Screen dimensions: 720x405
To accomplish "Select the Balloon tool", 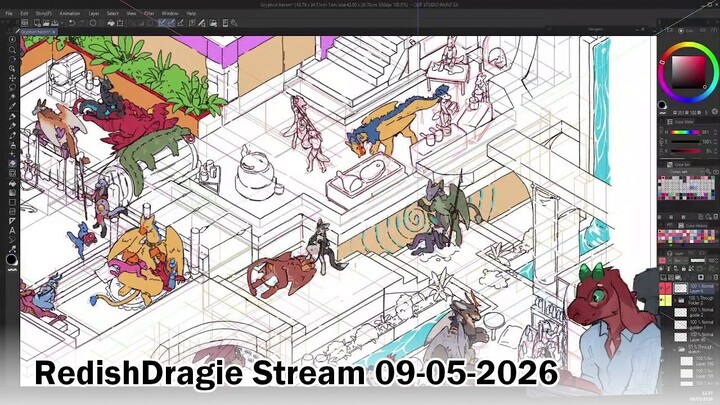I will click(x=12, y=240).
